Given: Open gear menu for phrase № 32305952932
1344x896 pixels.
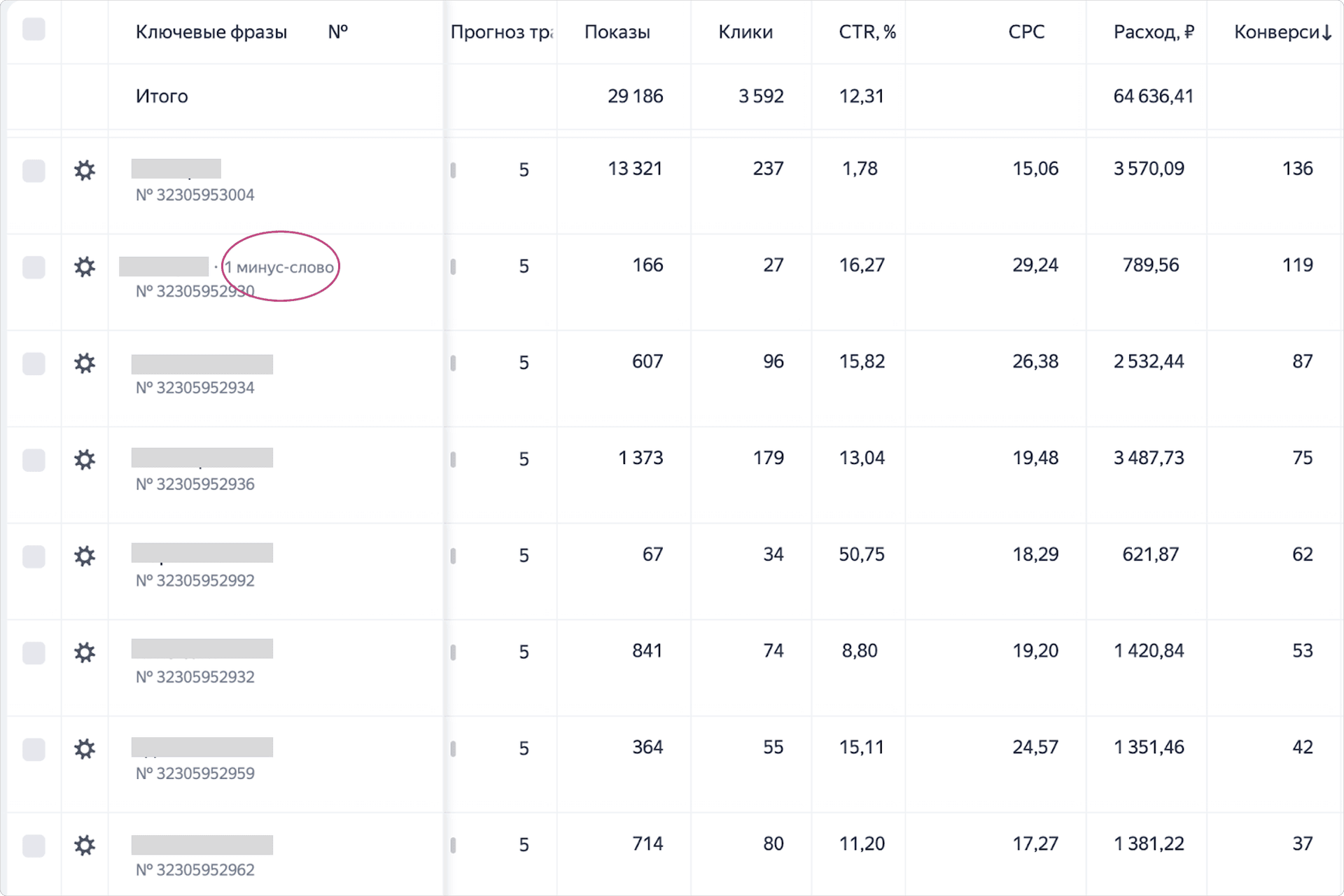Looking at the screenshot, I should (85, 652).
